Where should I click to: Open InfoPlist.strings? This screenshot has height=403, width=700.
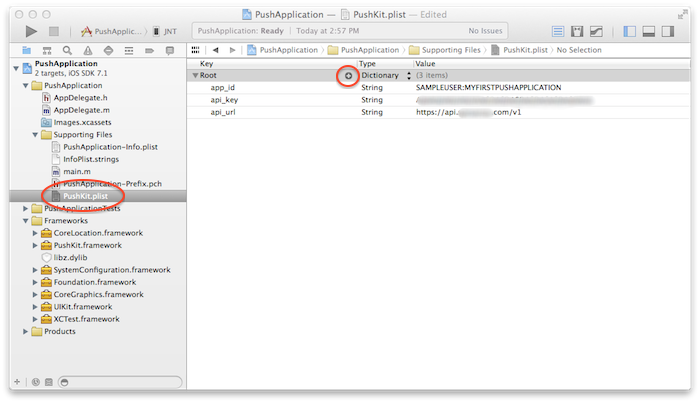click(91, 159)
